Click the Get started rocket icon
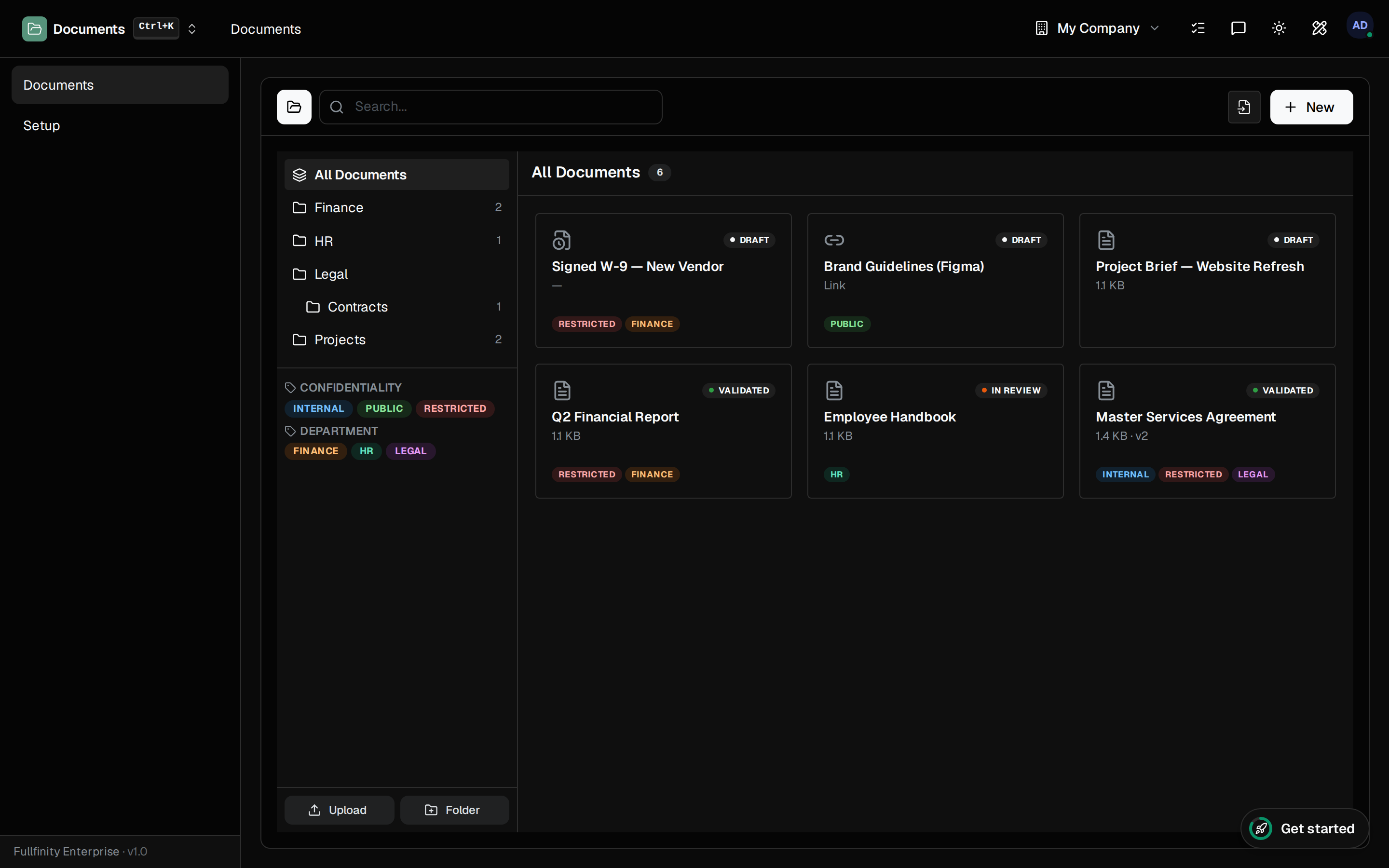Screen dimensions: 1389x868 tap(1261, 828)
